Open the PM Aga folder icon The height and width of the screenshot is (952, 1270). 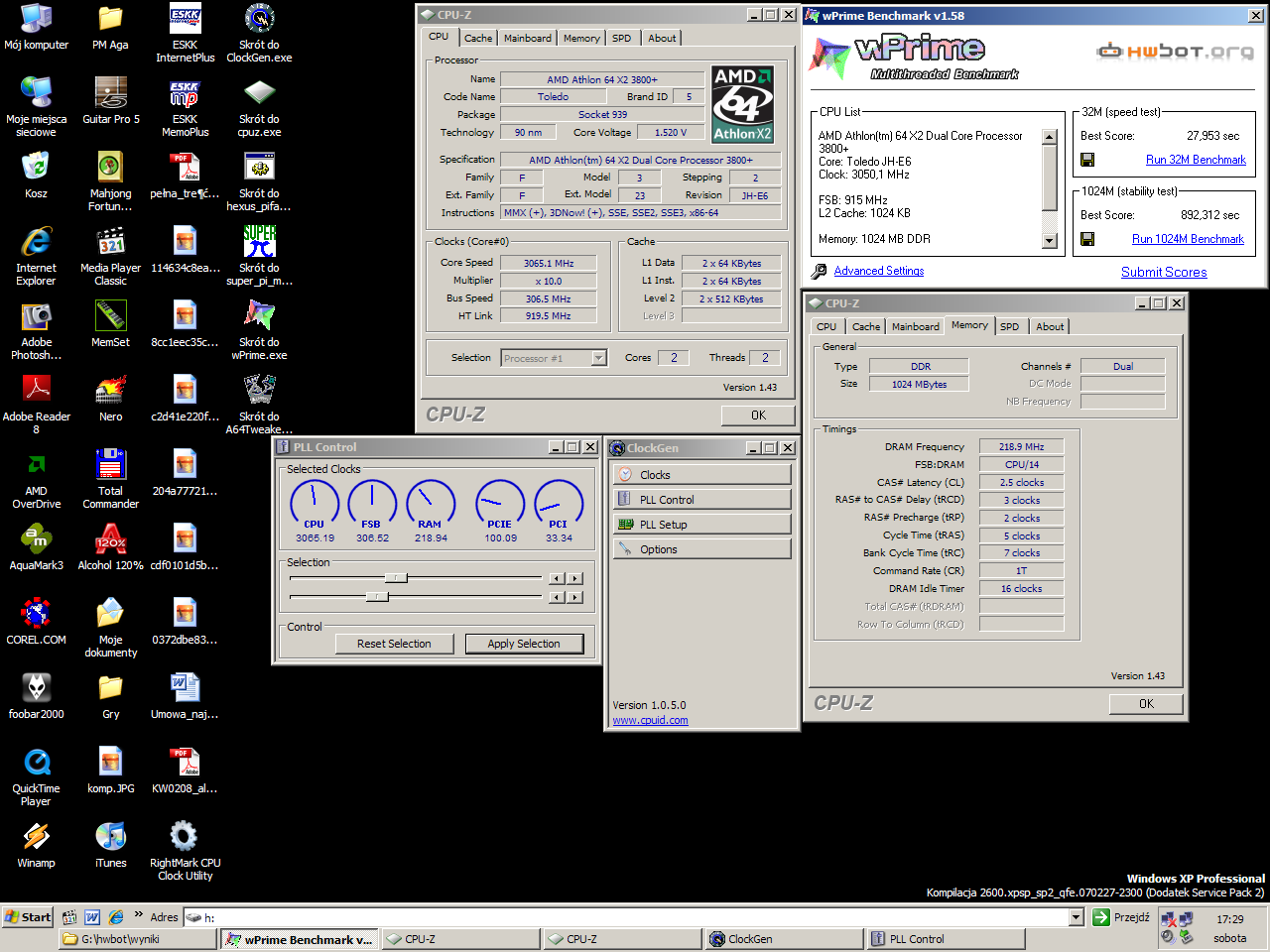[110, 27]
